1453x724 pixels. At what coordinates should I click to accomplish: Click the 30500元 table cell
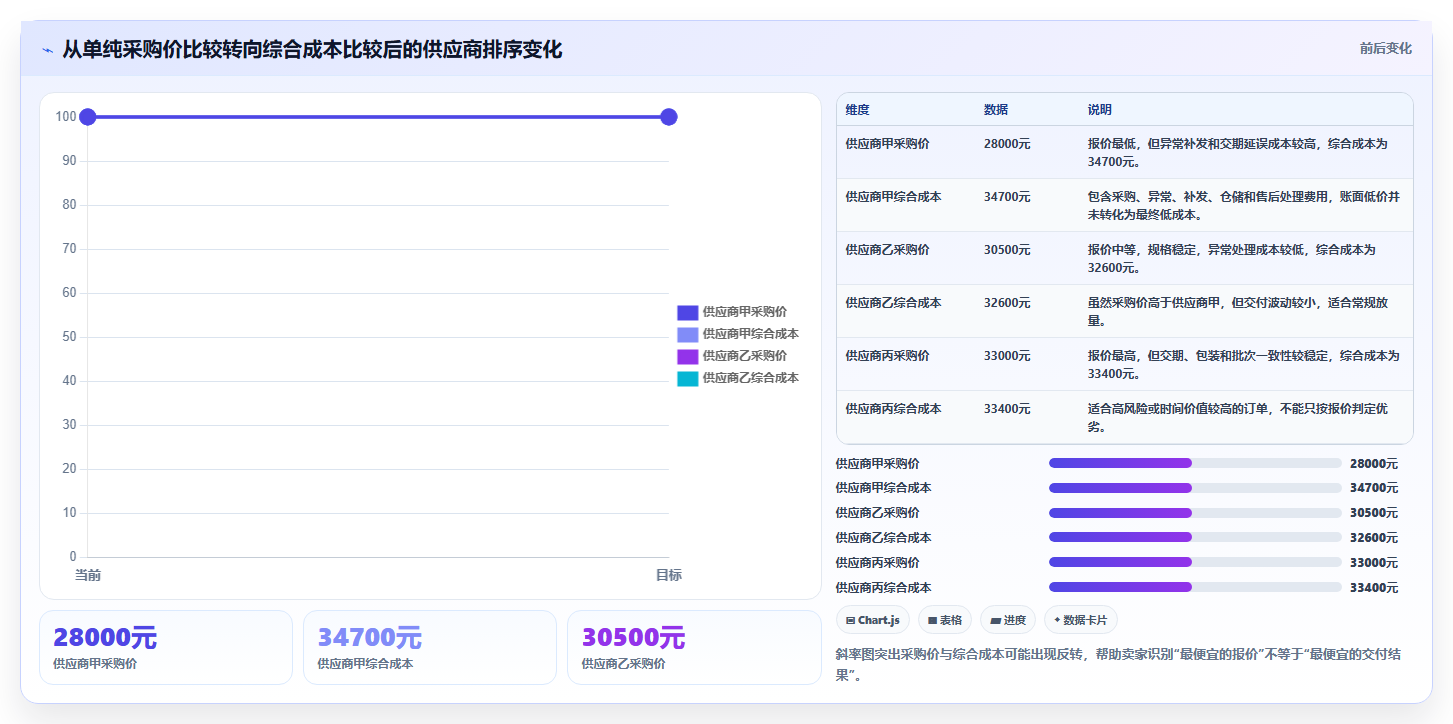coord(1007,250)
